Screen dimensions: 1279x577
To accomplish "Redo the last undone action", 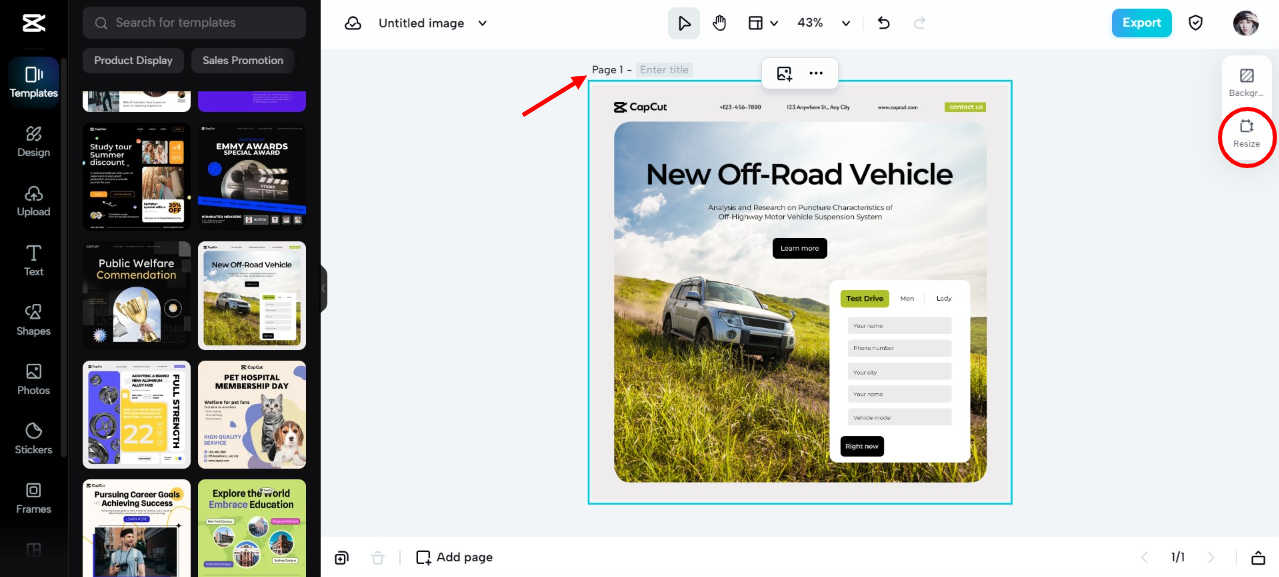I will pyautogui.click(x=920, y=23).
